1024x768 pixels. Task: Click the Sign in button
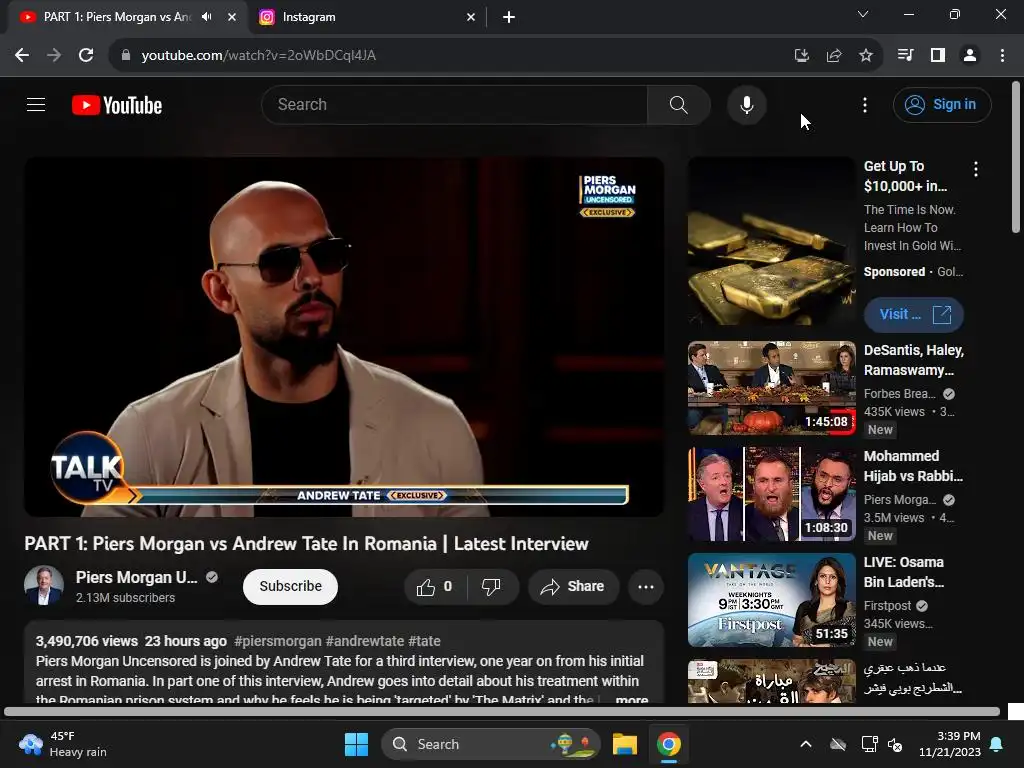tap(942, 104)
